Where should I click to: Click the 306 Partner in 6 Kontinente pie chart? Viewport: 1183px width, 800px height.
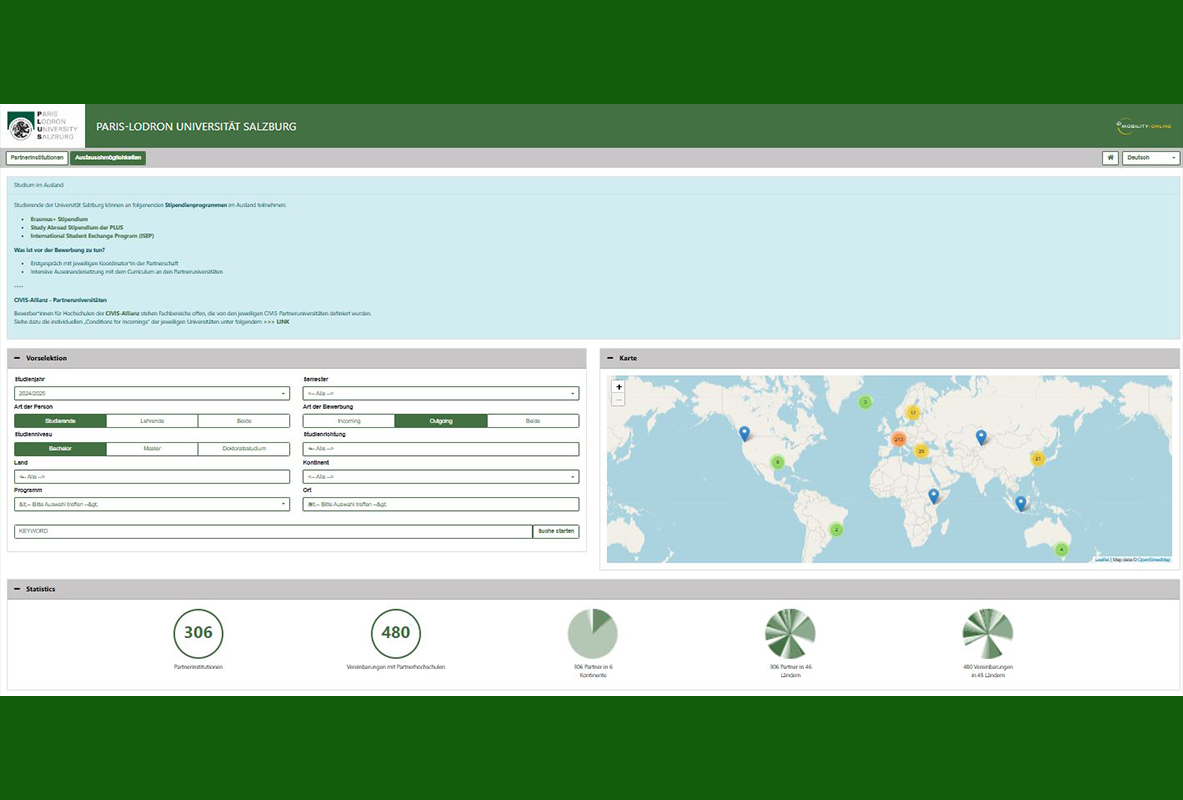tap(593, 633)
